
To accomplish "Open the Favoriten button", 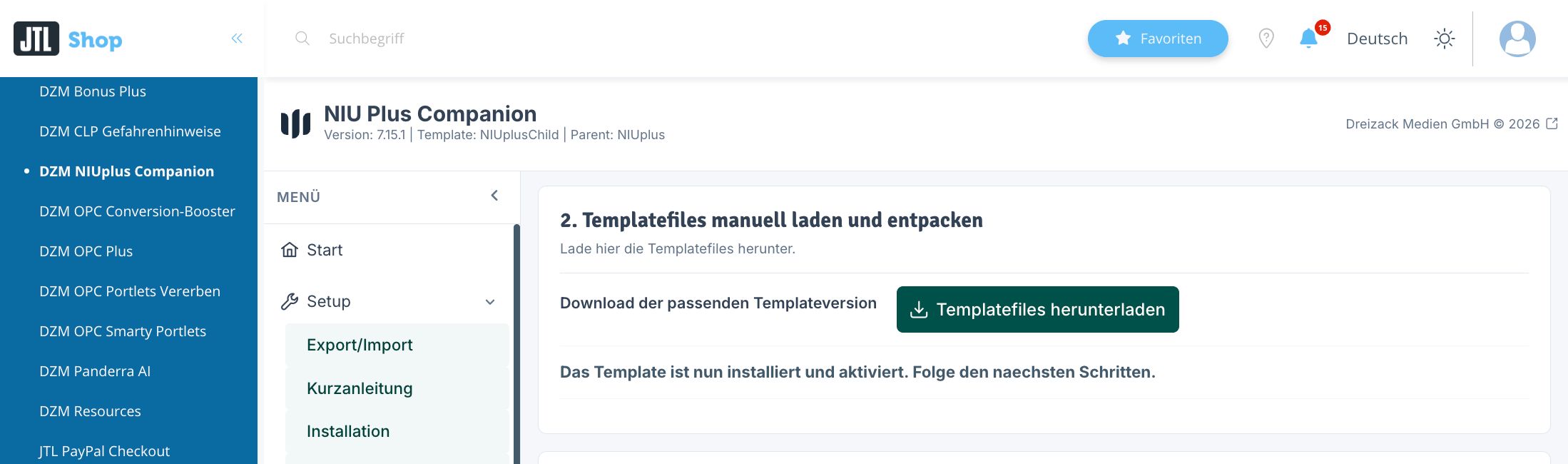I will point(1158,39).
